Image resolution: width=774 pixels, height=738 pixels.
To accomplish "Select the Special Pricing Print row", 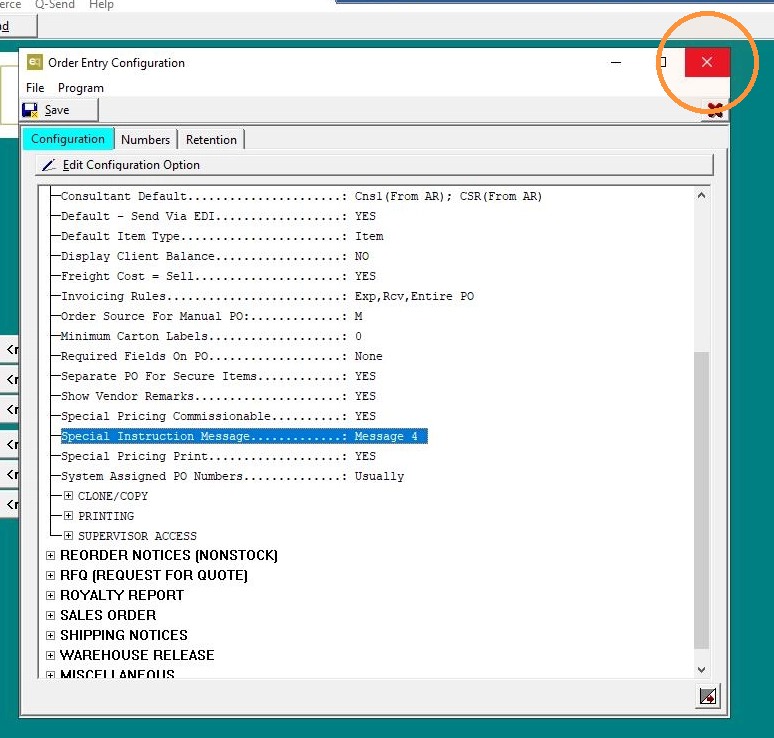I will tap(218, 456).
